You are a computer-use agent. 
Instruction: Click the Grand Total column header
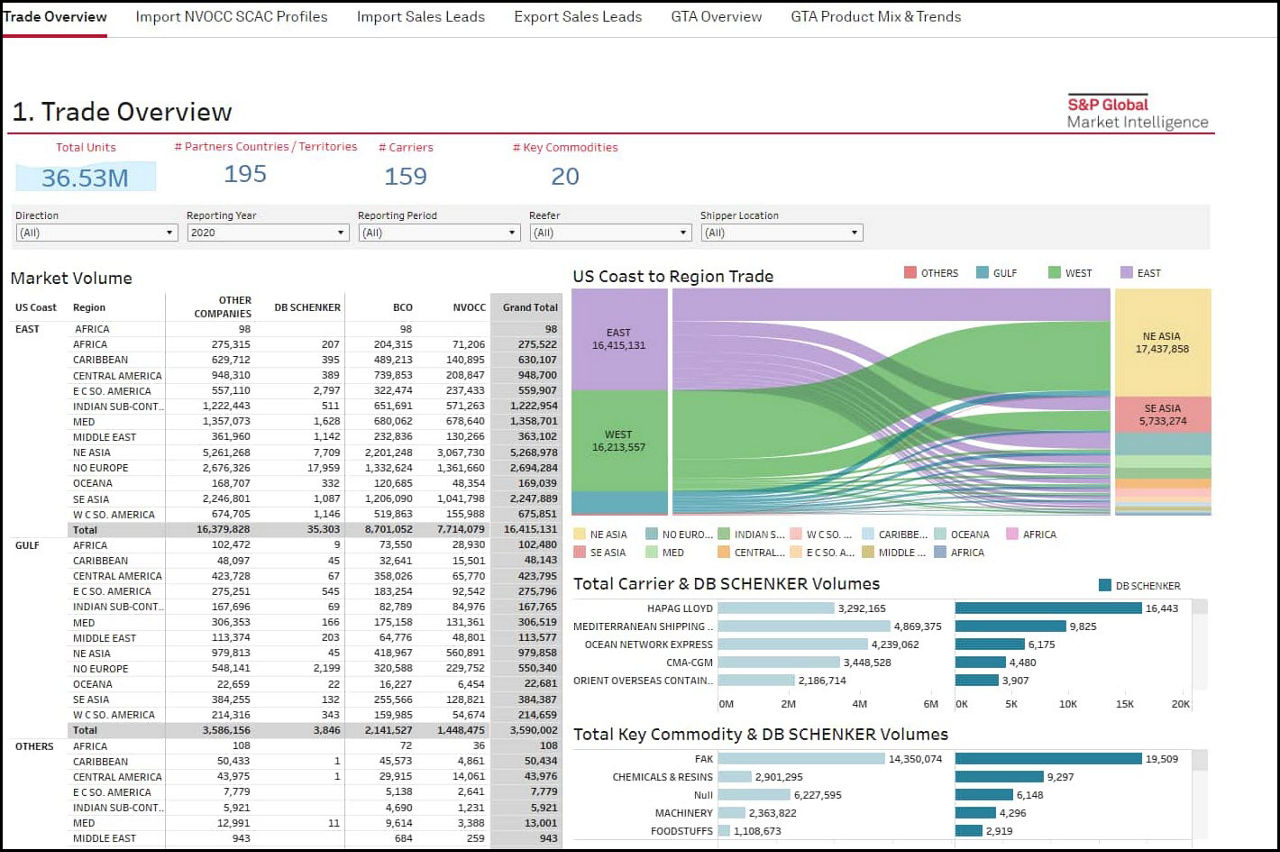[530, 307]
